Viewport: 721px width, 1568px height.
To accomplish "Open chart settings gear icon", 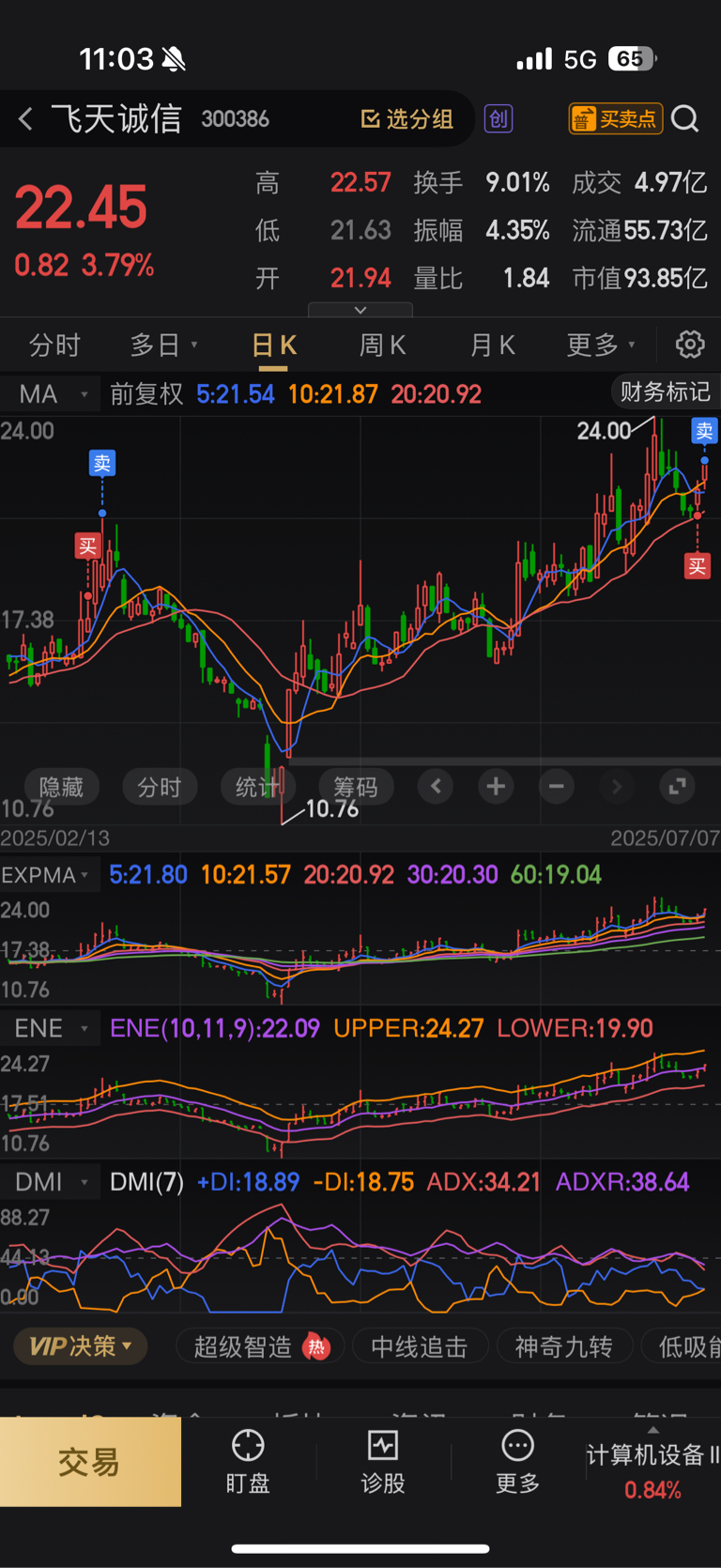I will 690,345.
